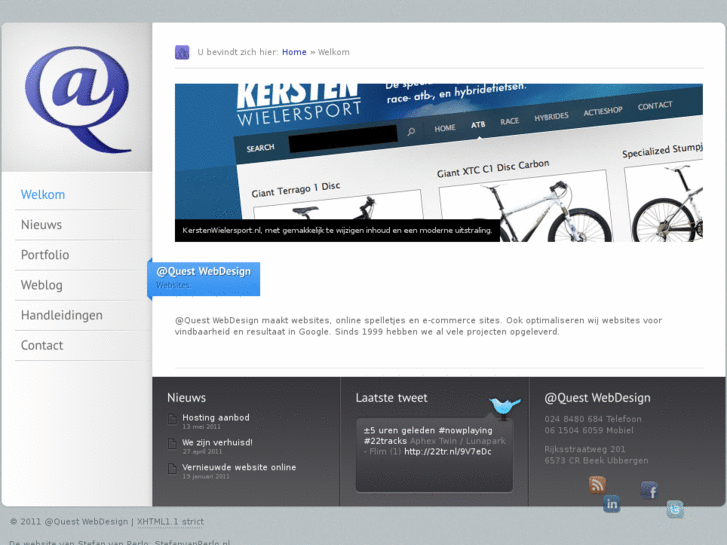
Task: Visit the StefanvanBerlo.nl footer link
Action: (x=192, y=542)
